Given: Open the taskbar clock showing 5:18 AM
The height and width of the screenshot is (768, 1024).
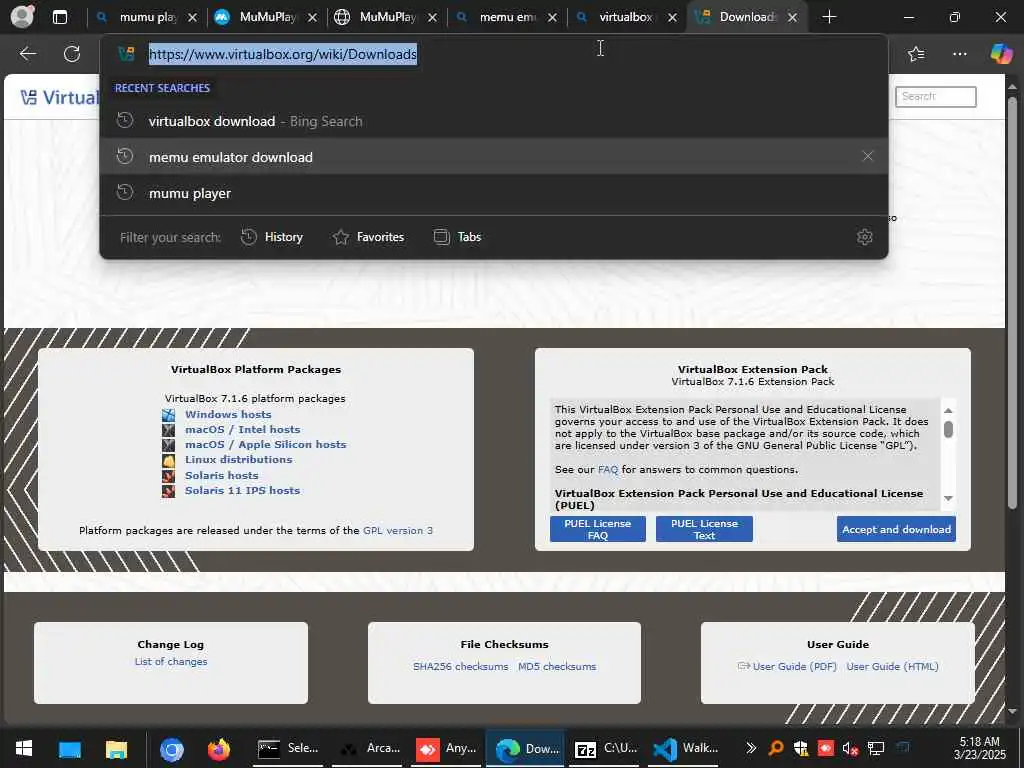Looking at the screenshot, I should click(980, 748).
